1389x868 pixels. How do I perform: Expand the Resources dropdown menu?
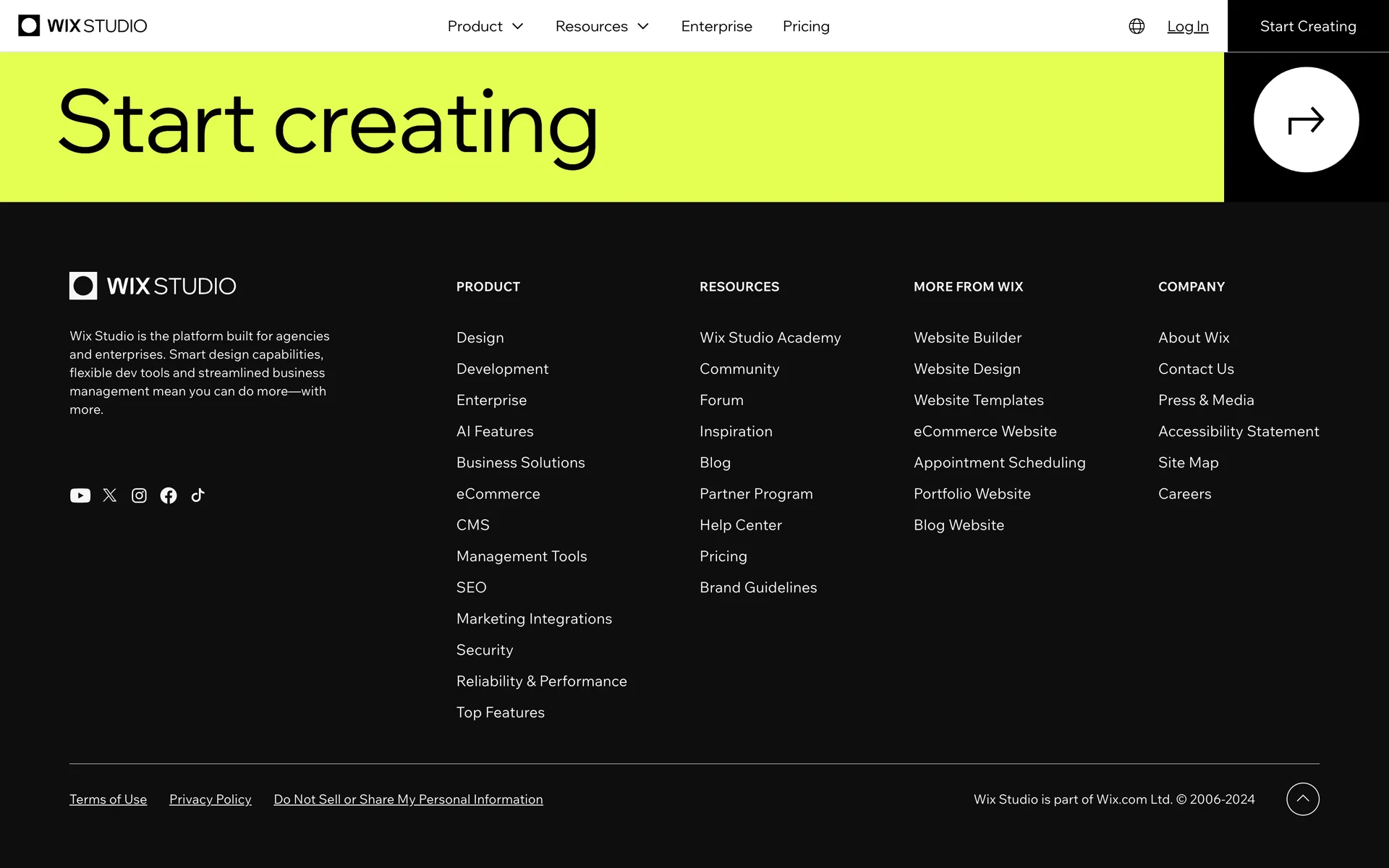[x=602, y=26]
